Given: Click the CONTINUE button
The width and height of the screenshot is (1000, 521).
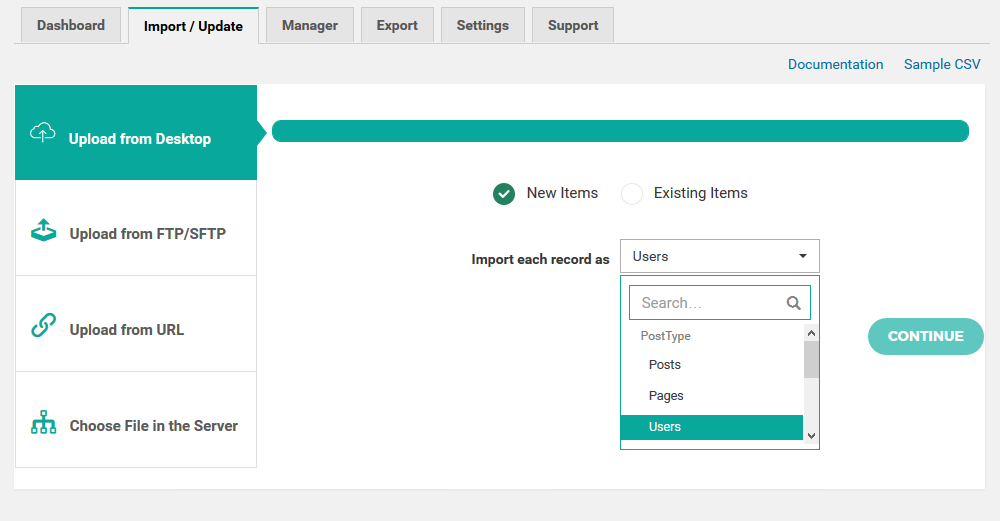Looking at the screenshot, I should point(925,336).
